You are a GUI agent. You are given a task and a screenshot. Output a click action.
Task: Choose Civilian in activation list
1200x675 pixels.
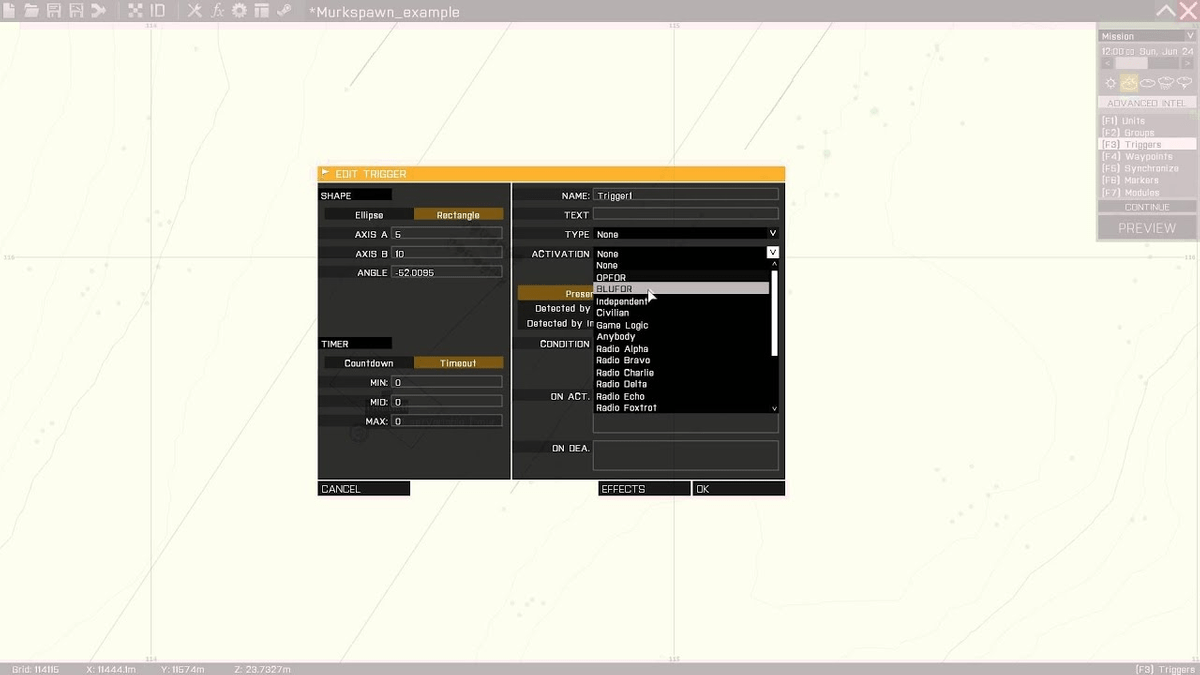pyautogui.click(x=682, y=313)
